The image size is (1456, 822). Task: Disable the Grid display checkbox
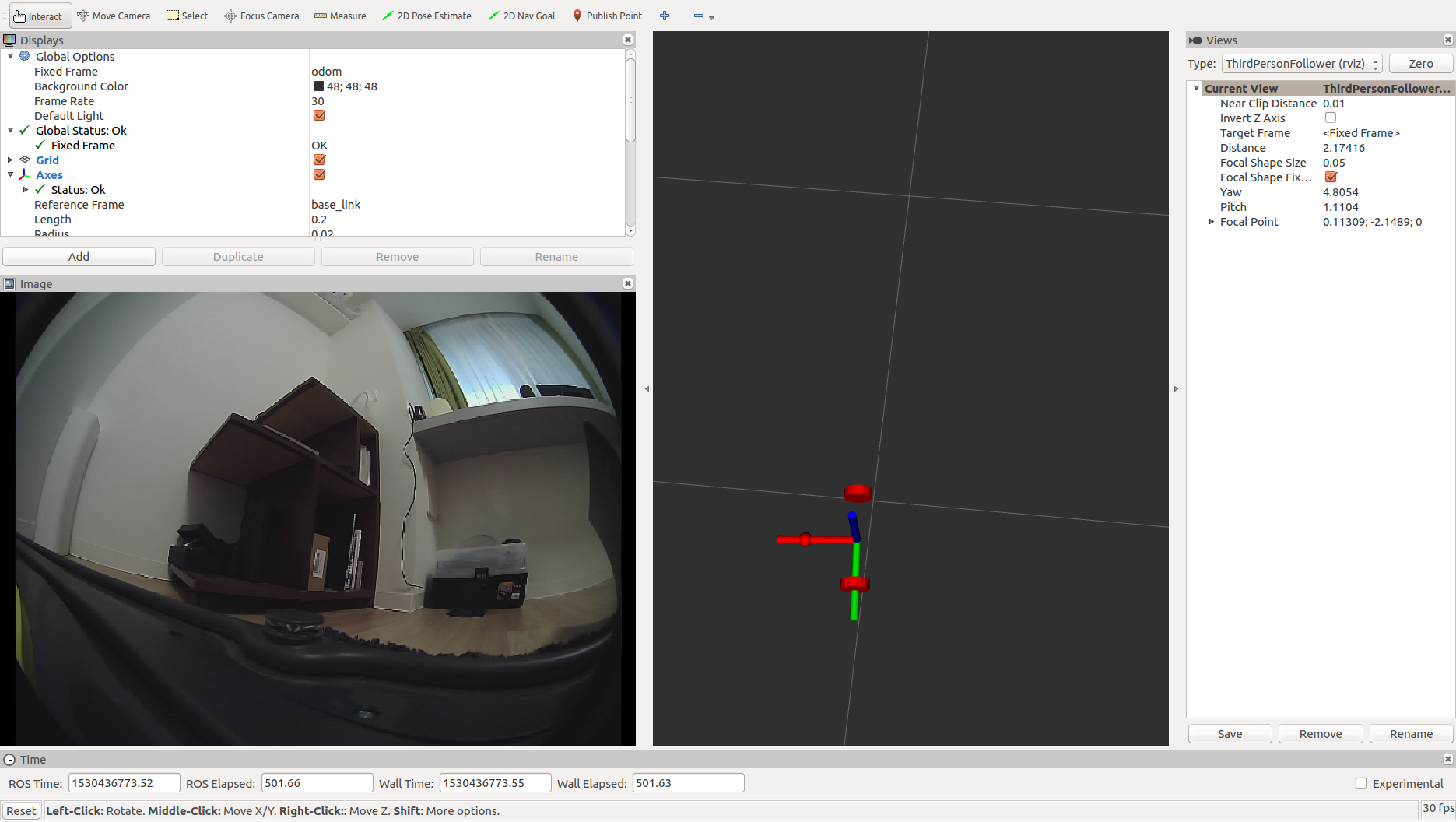(319, 160)
